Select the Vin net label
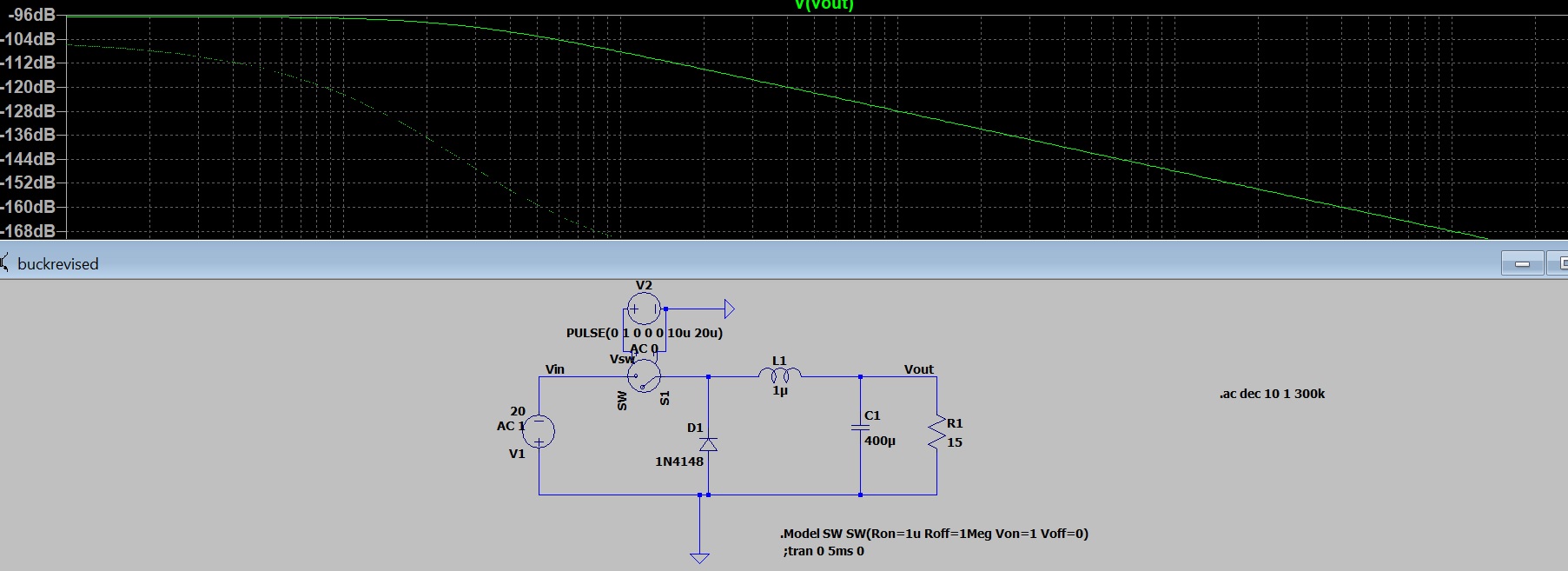 pyautogui.click(x=554, y=369)
